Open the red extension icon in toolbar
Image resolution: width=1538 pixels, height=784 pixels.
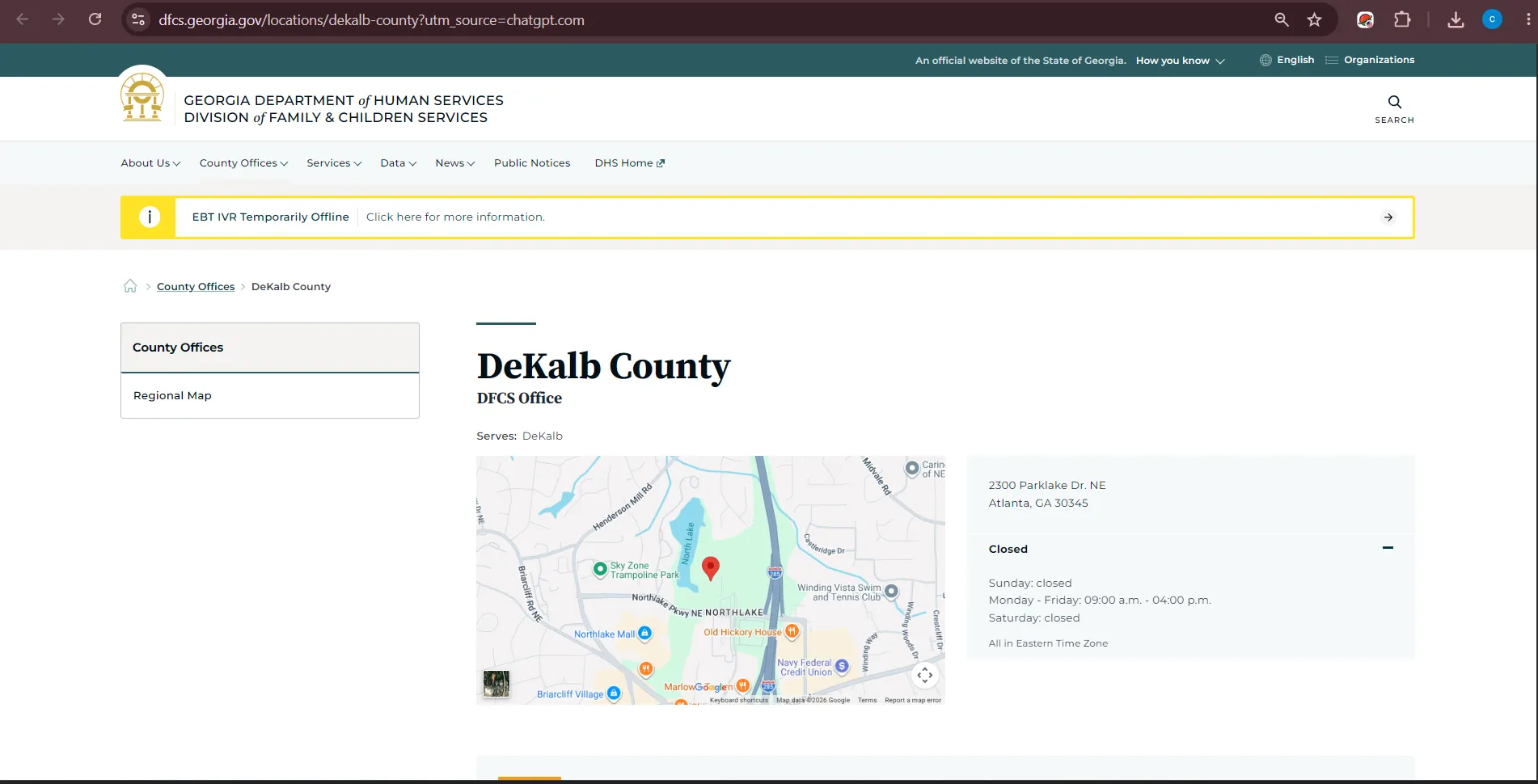[1366, 19]
